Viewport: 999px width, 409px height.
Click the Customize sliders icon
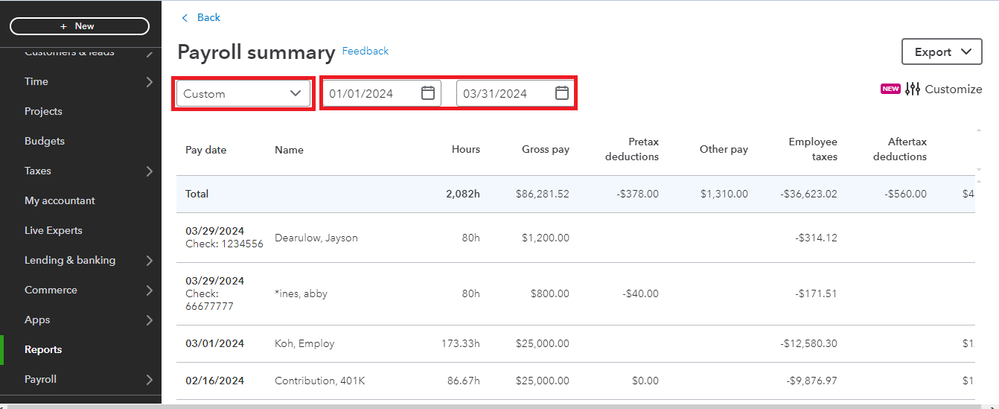coord(912,89)
